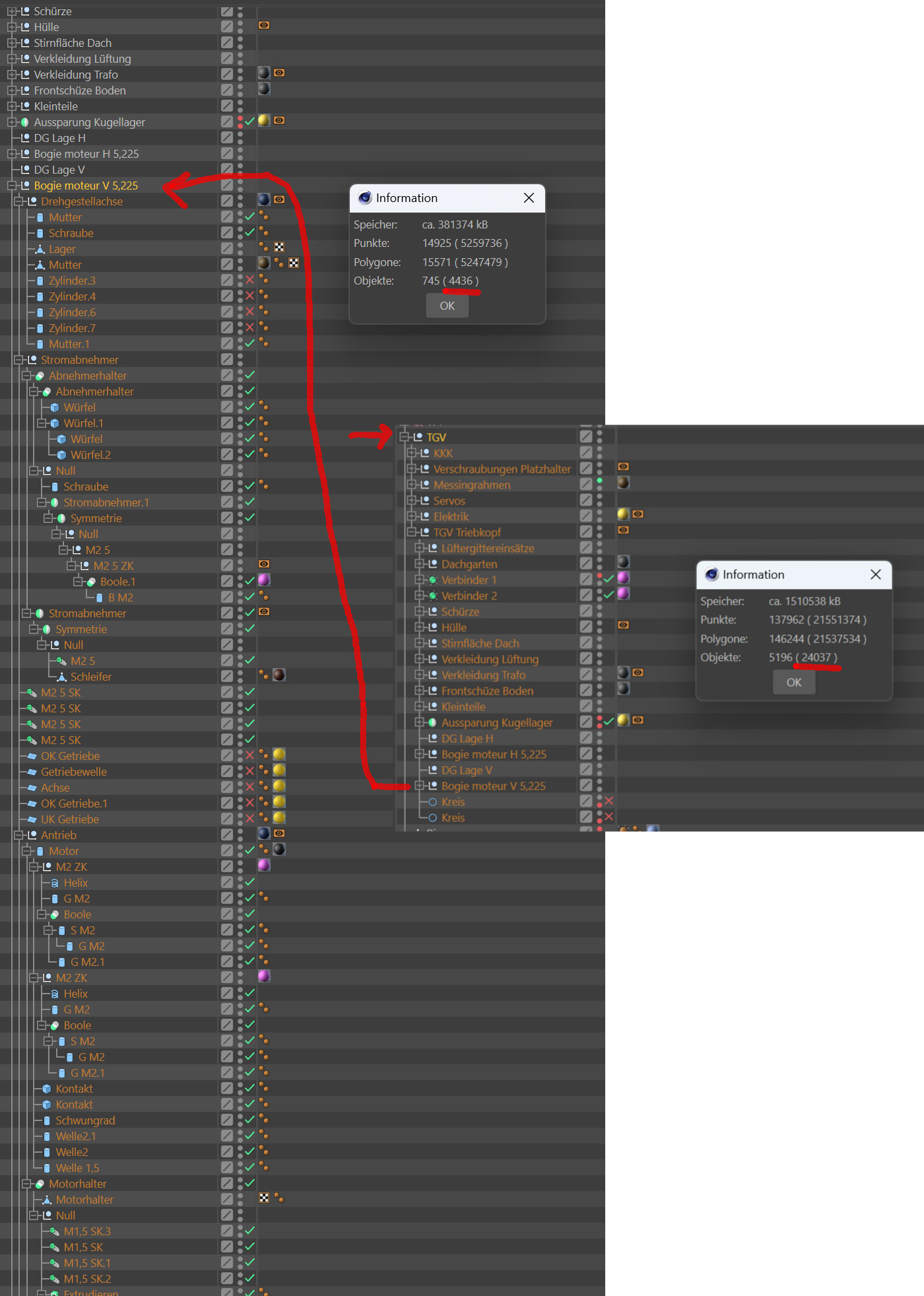Disable the Verbinder 1 generator checkmark
Image resolution: width=924 pixels, height=1296 pixels.
(609, 579)
